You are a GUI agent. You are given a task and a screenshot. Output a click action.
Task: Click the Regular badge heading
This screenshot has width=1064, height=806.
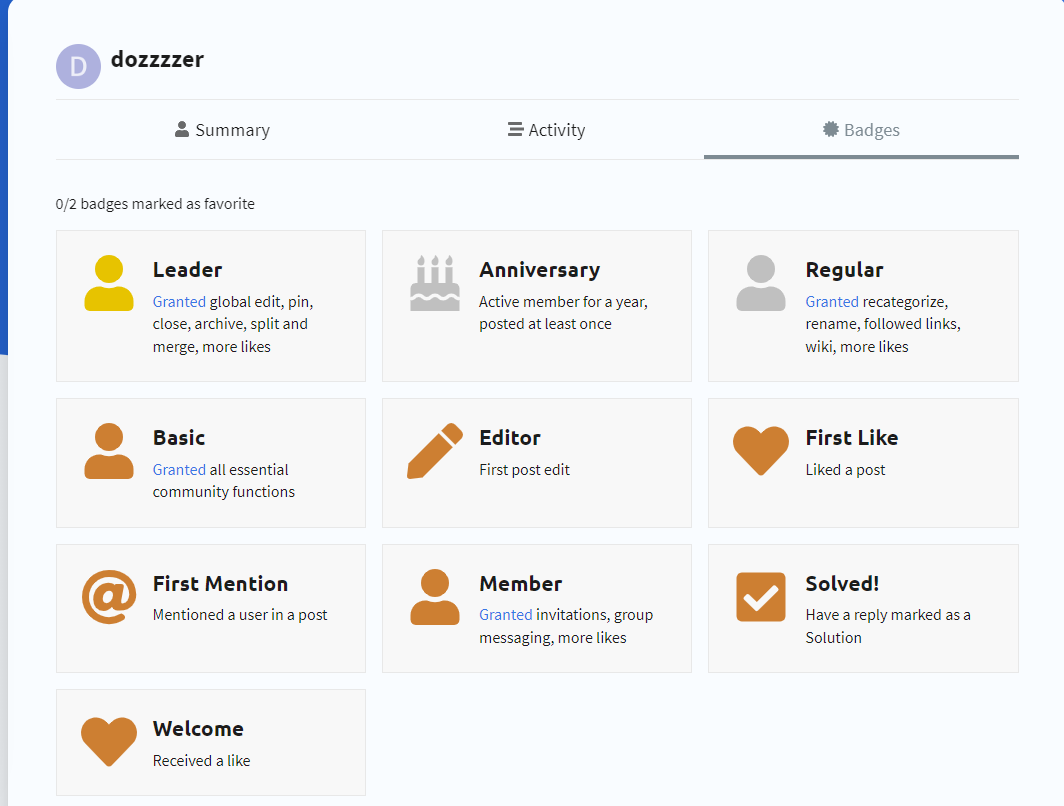click(844, 270)
